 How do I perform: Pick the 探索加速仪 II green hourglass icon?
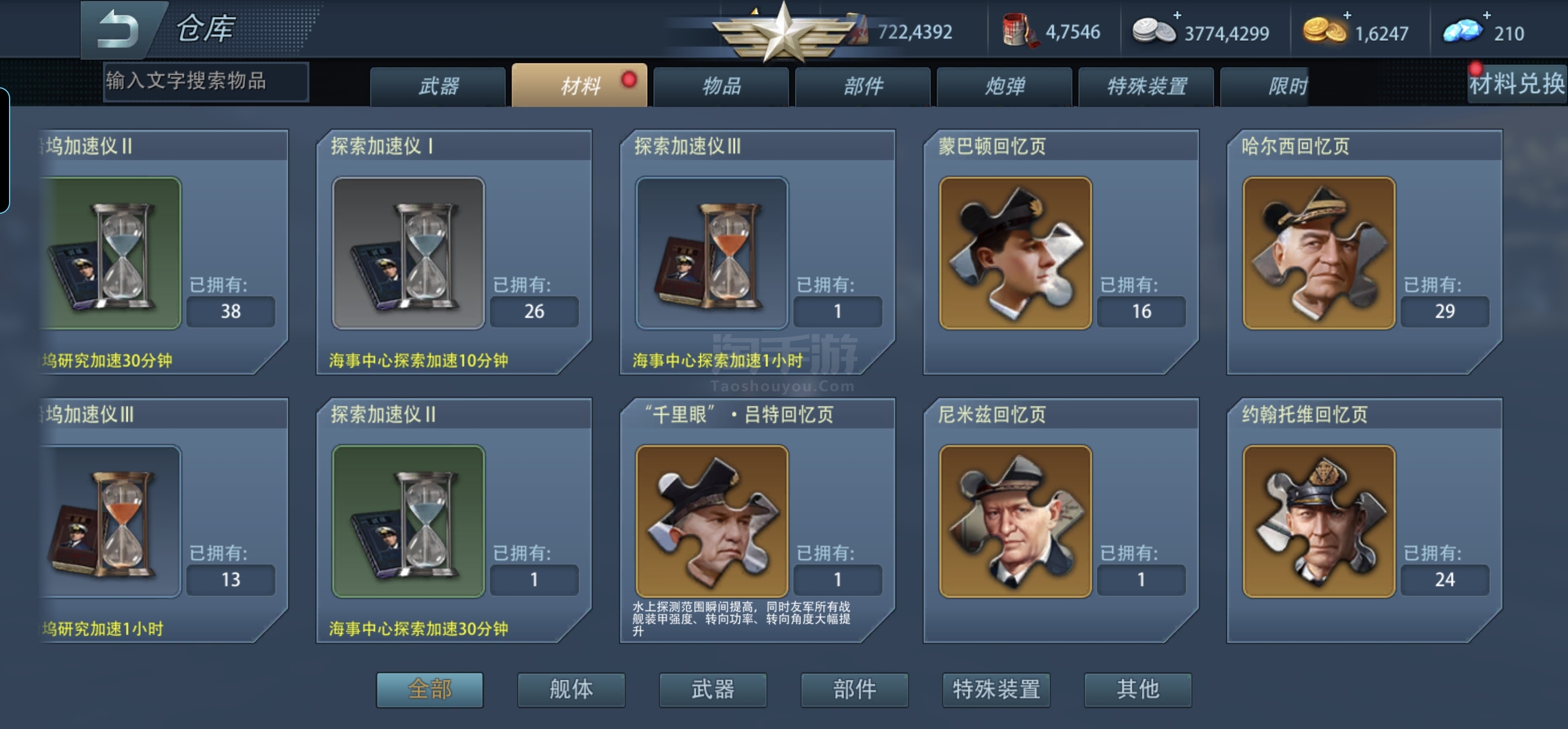tap(408, 521)
